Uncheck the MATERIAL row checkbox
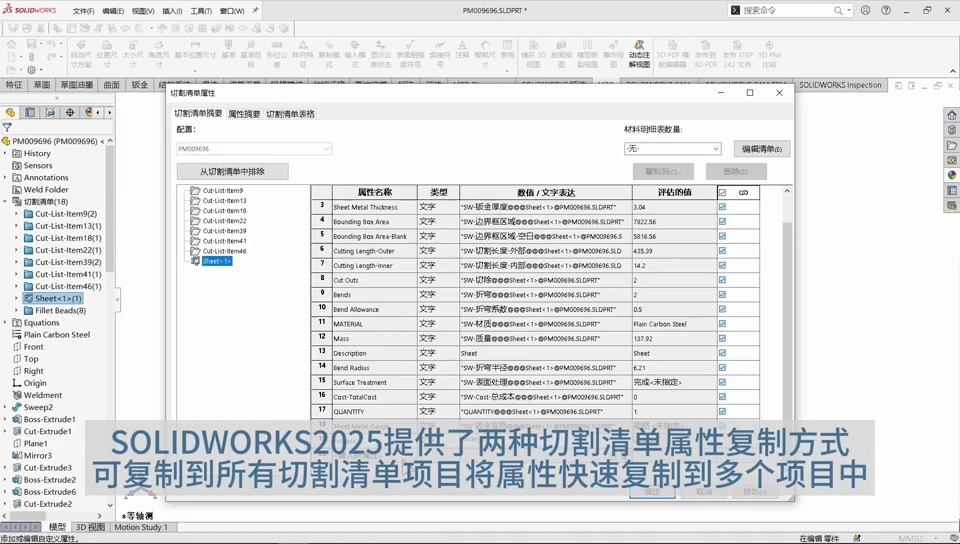The height and width of the screenshot is (544, 960). (x=722, y=324)
